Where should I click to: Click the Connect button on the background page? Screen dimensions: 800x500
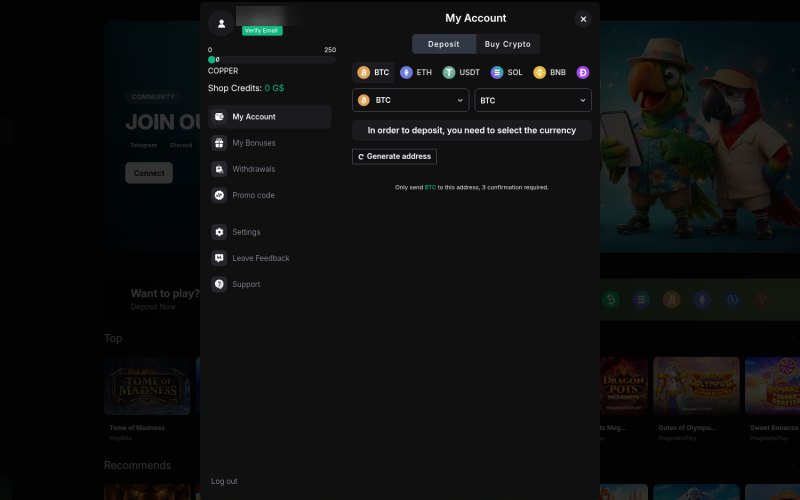pyautogui.click(x=149, y=173)
